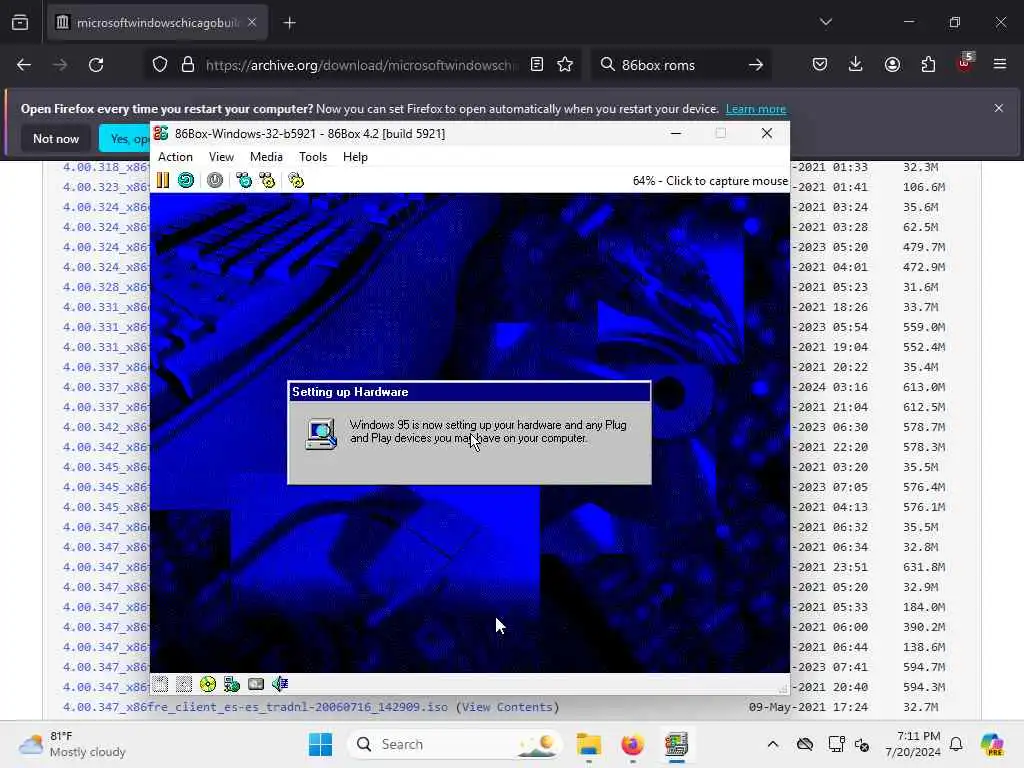This screenshot has height=768, width=1024.
Task: Open a new Firefox tab
Action: [x=289, y=23]
